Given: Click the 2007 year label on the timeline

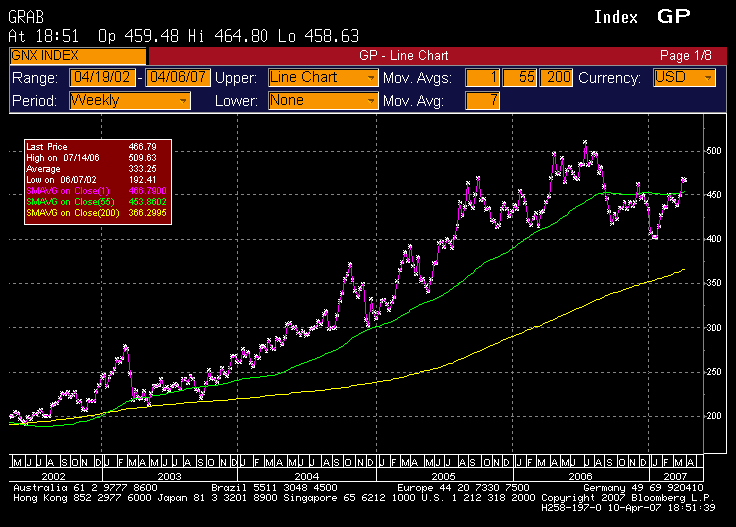Looking at the screenshot, I should (x=675, y=476).
